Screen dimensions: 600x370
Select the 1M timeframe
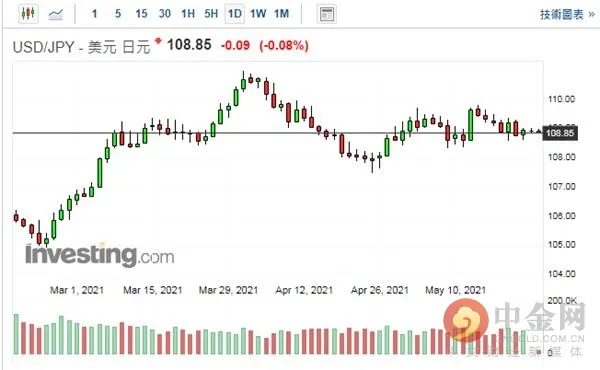coord(282,14)
